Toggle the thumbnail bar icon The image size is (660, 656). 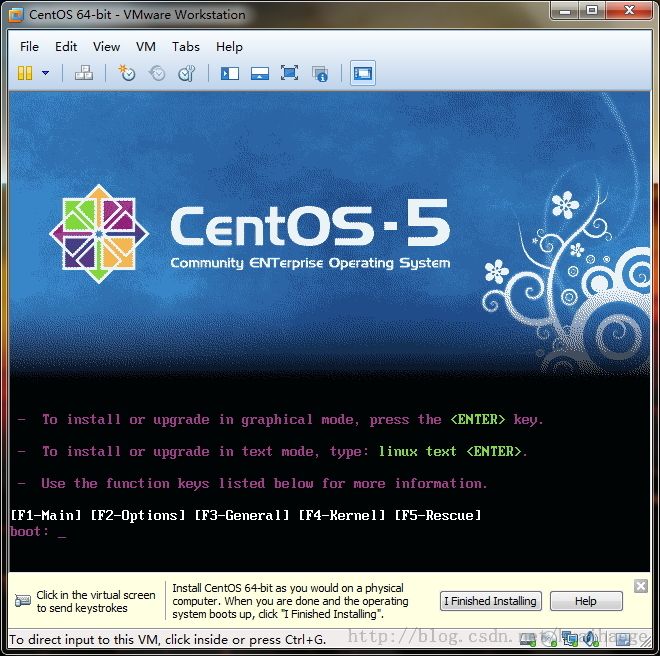260,73
